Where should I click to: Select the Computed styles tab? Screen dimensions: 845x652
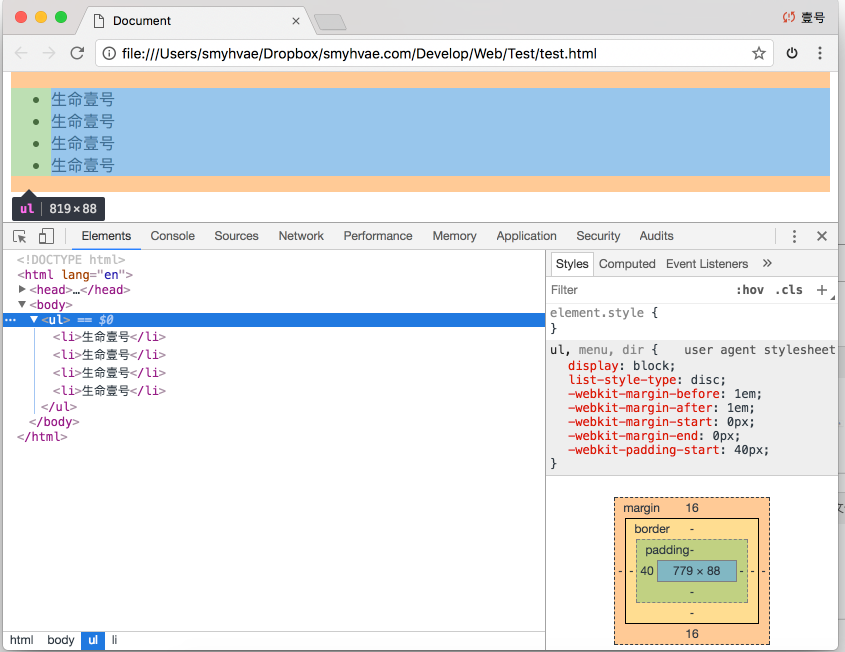pyautogui.click(x=627, y=264)
